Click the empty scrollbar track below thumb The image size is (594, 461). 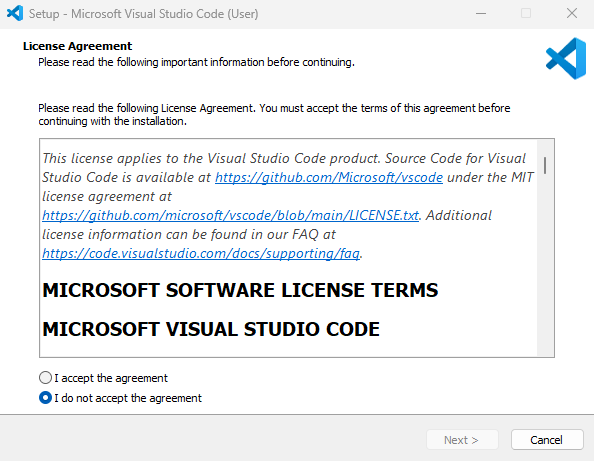(545, 265)
